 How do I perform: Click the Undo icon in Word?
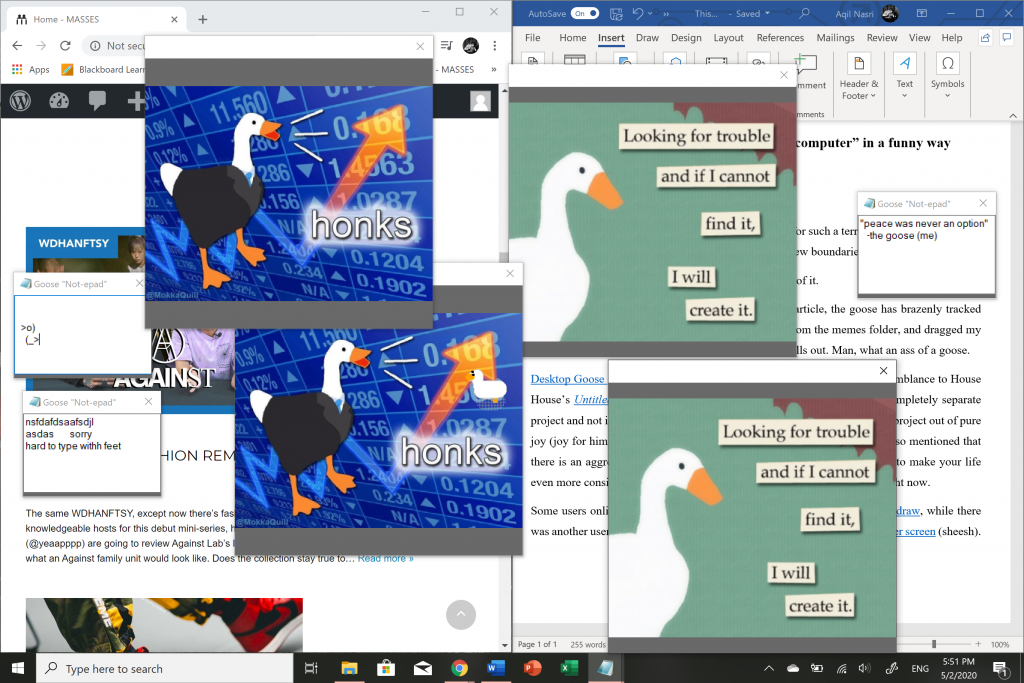coord(638,13)
